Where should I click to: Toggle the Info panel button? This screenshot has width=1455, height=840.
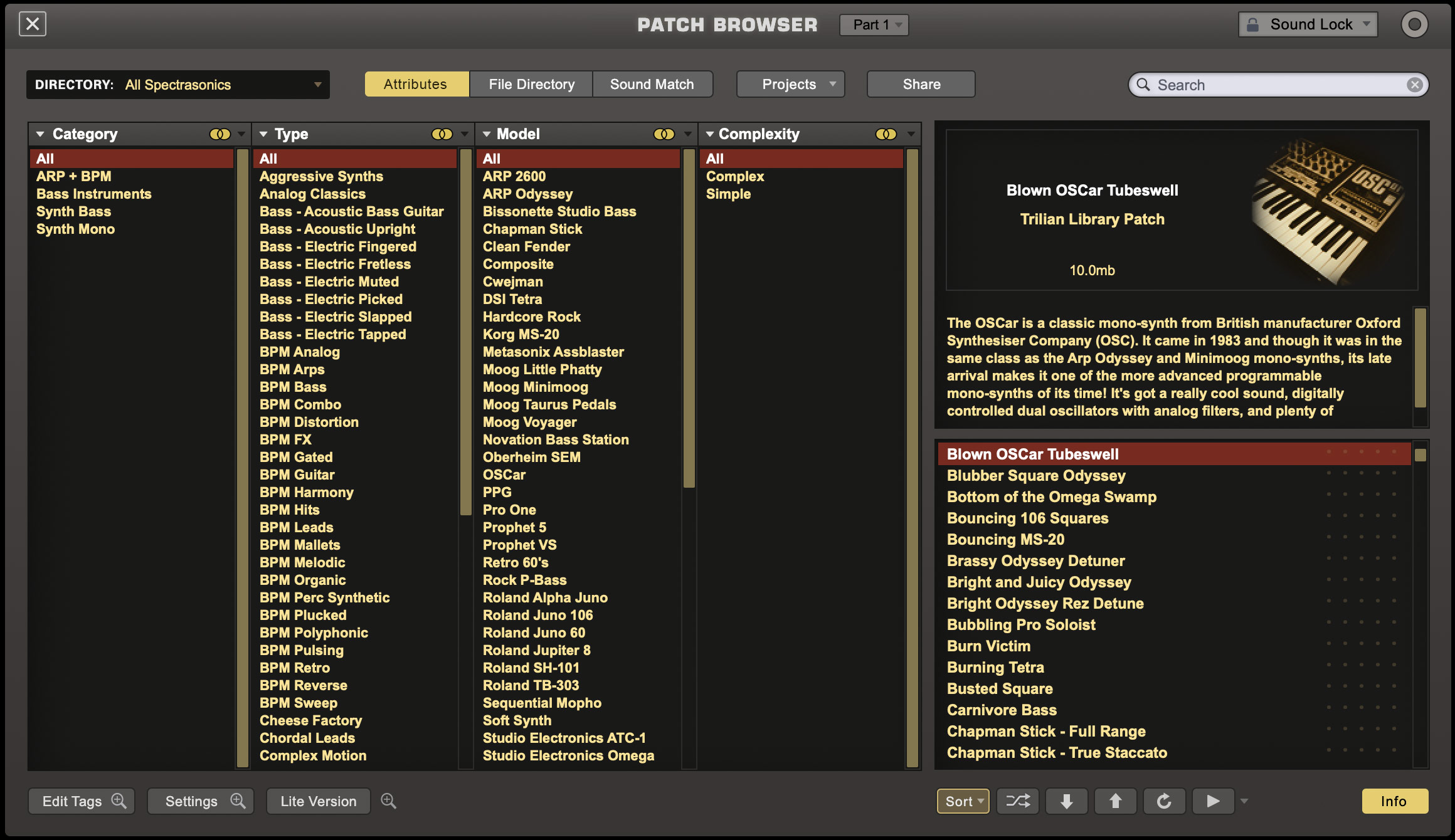pos(1394,801)
